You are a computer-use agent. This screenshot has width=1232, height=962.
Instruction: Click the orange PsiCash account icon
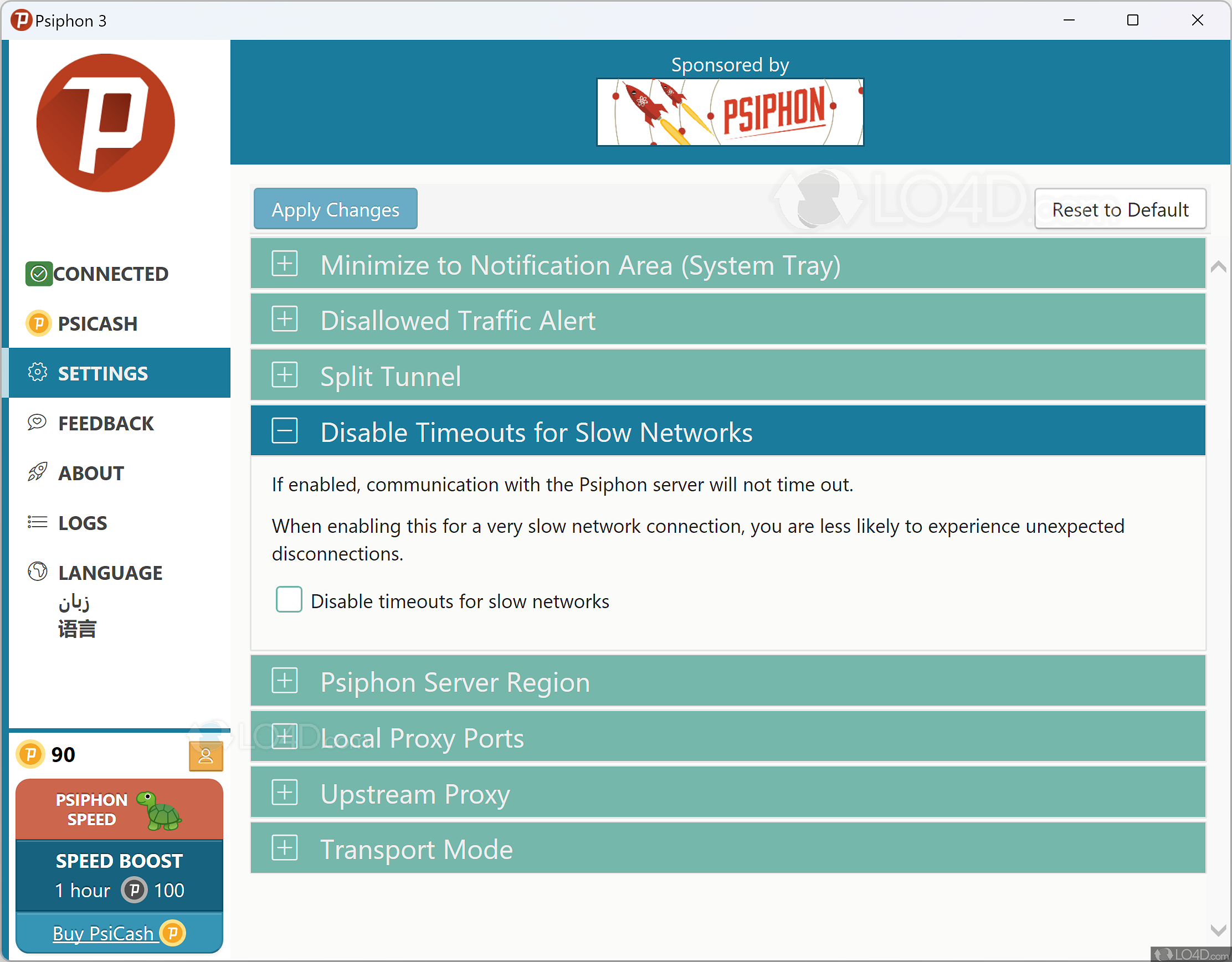click(206, 755)
